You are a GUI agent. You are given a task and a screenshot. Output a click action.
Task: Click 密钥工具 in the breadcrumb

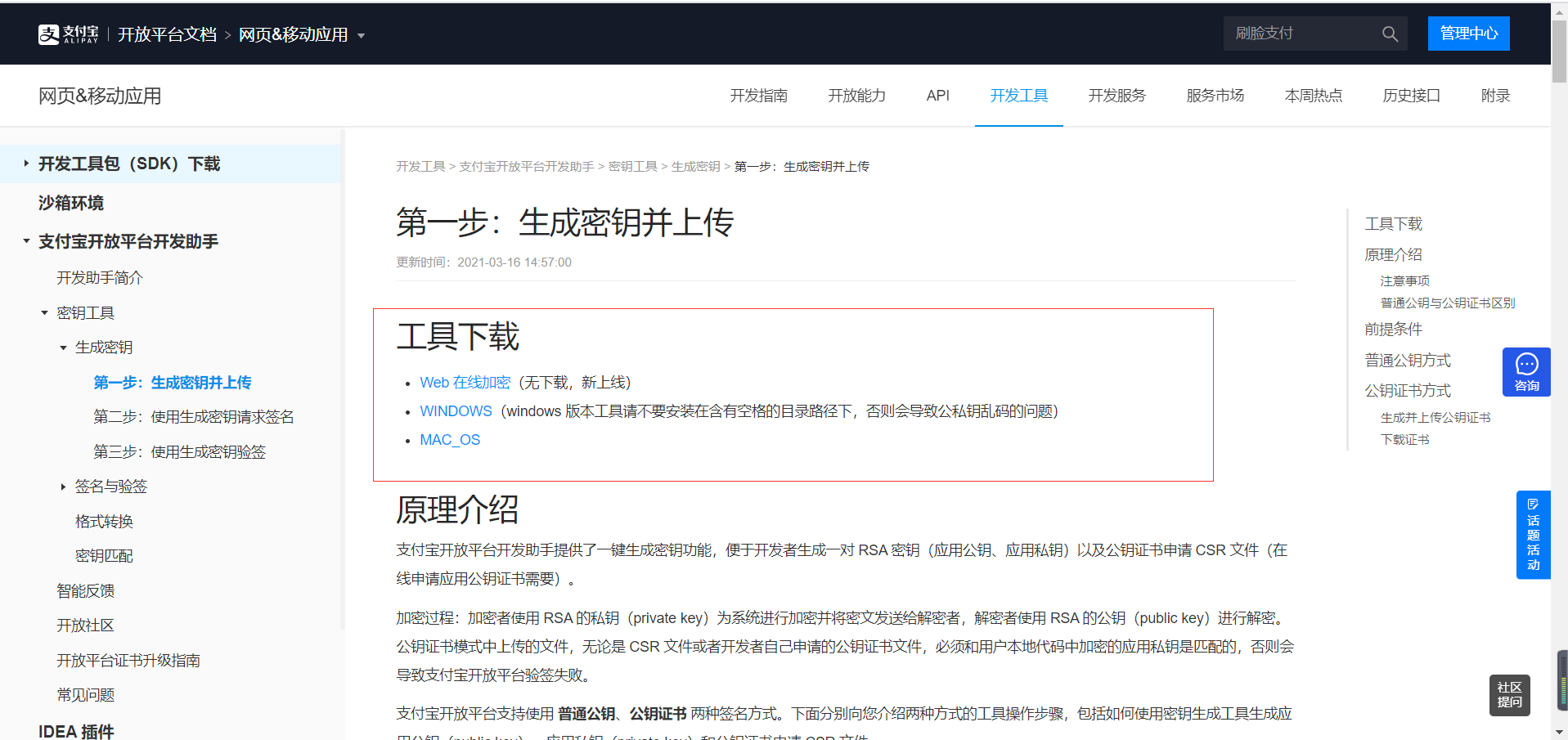pyautogui.click(x=634, y=166)
